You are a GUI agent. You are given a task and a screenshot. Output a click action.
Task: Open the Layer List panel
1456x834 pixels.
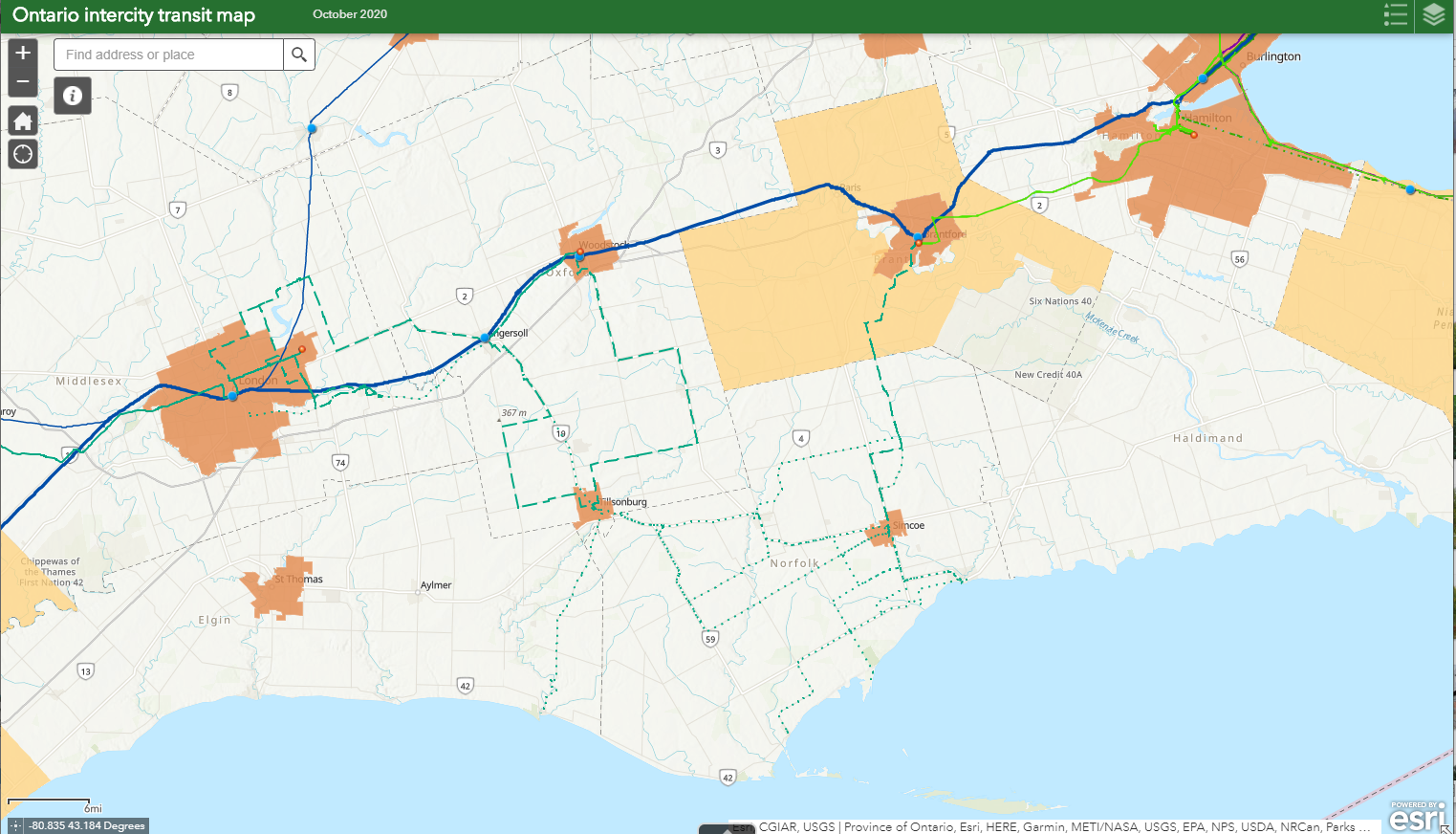[x=1433, y=15]
